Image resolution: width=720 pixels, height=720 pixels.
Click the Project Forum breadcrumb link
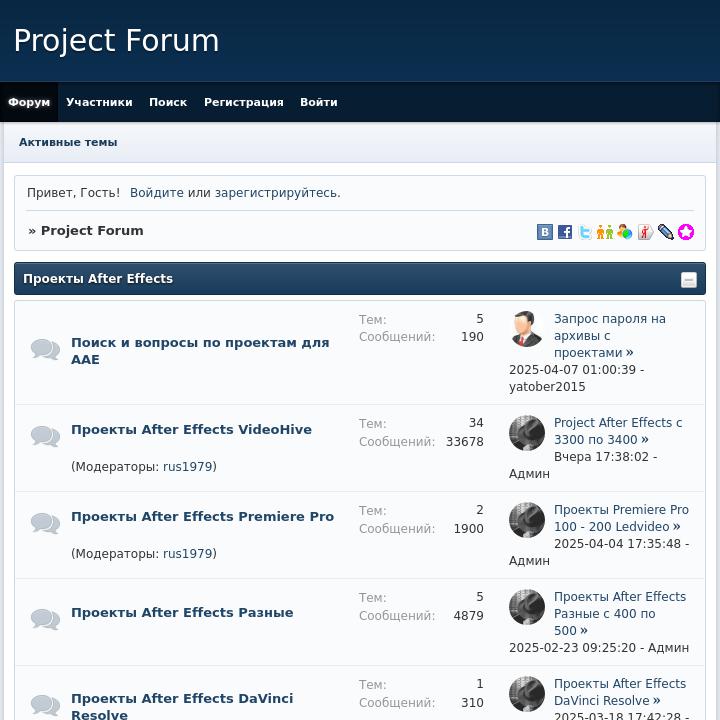click(x=92, y=231)
